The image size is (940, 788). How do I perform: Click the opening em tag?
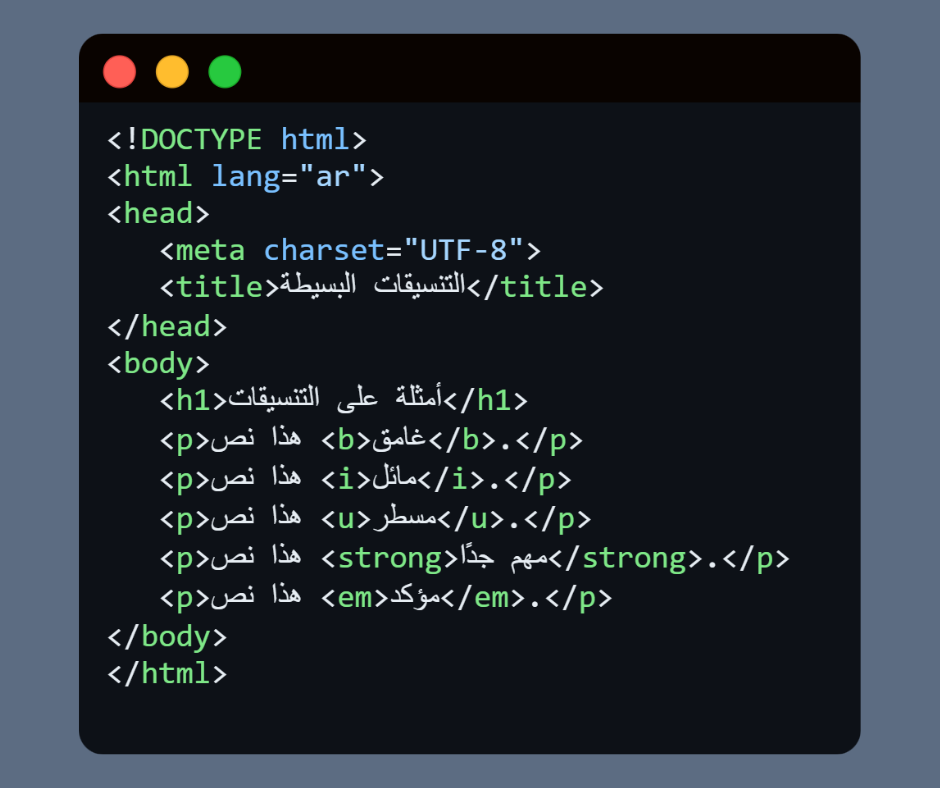(355, 598)
